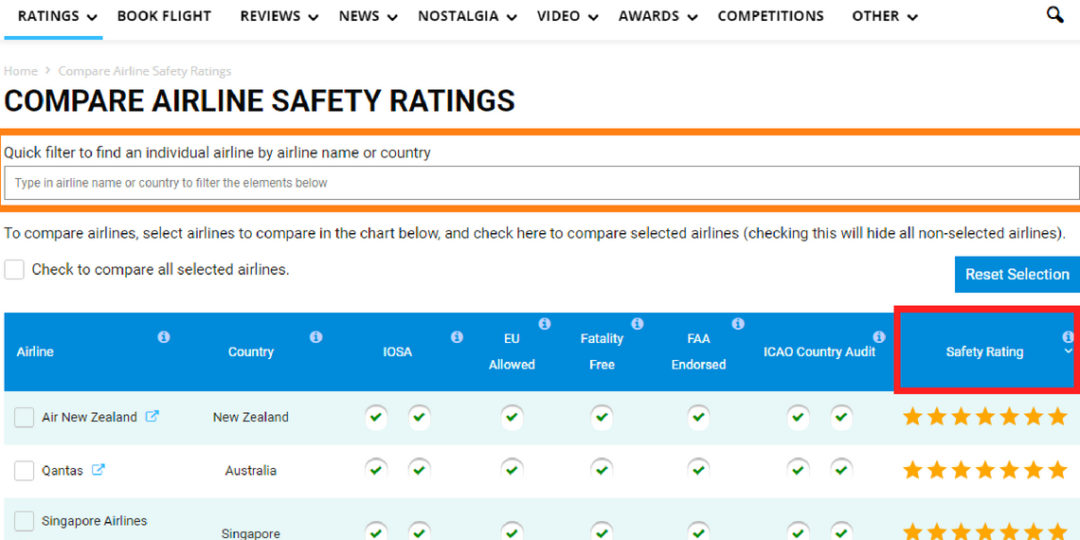Open the Competitions menu item
This screenshot has height=540, width=1080.
click(x=770, y=16)
